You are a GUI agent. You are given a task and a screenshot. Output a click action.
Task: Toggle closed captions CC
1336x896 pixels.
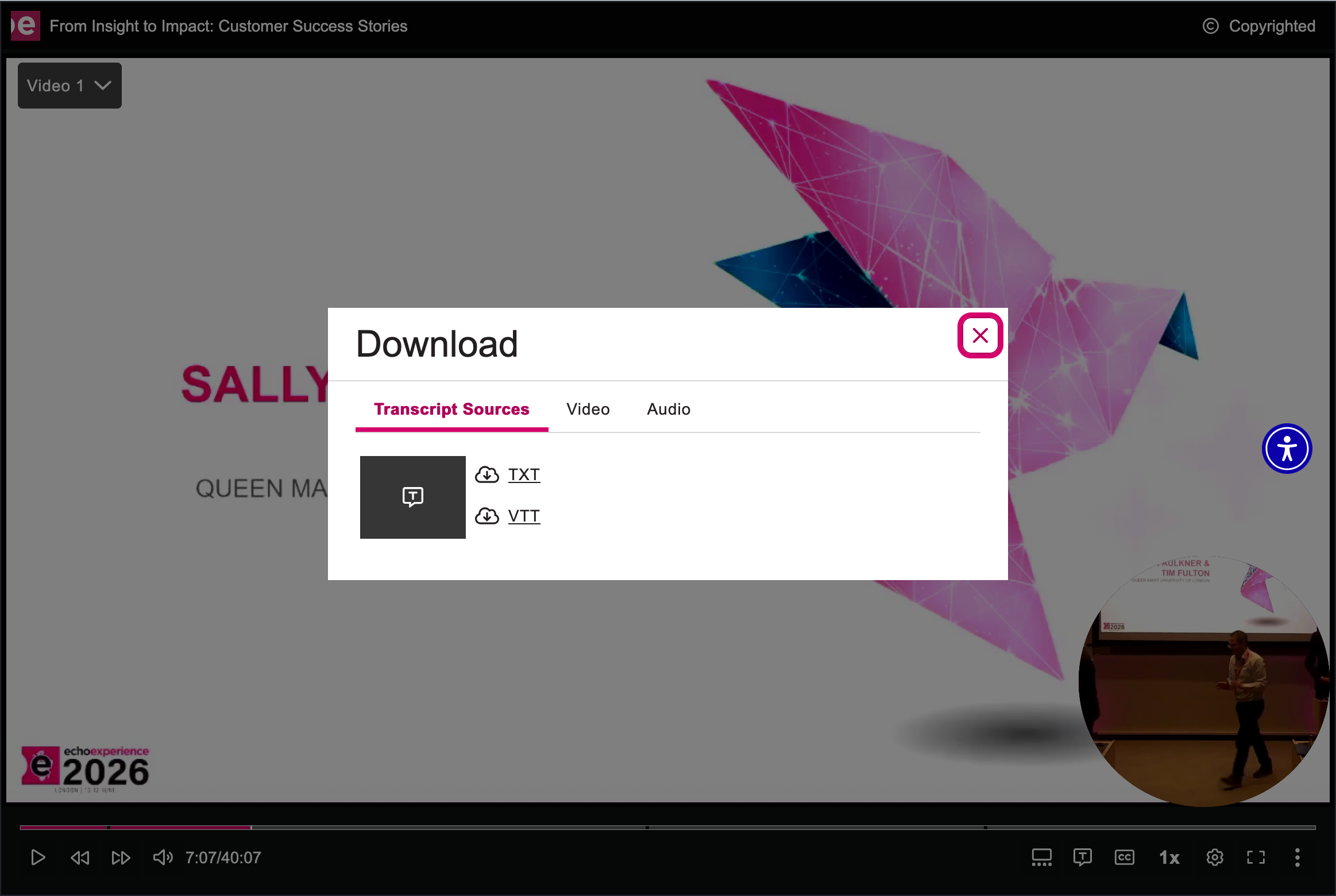(1124, 858)
